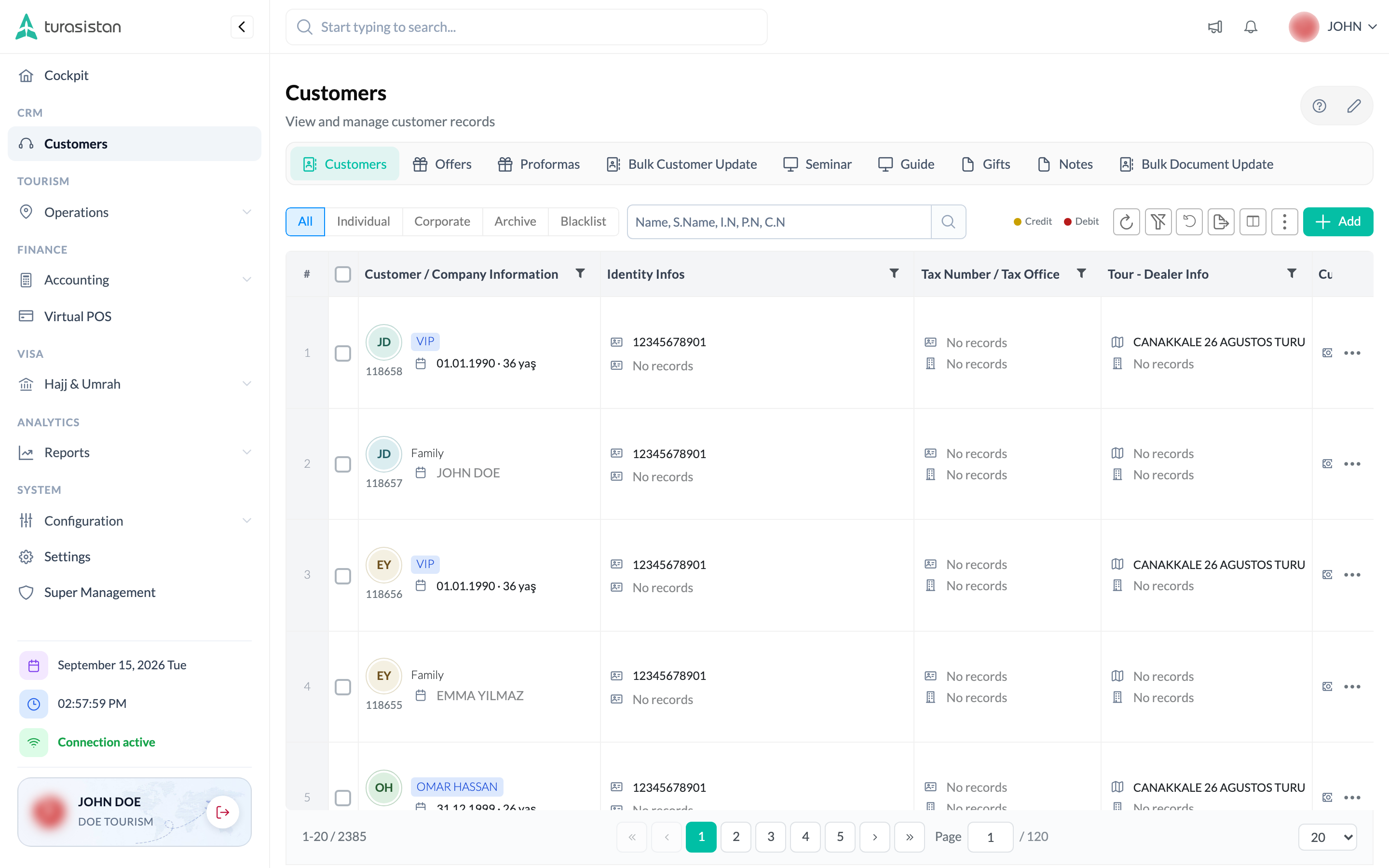Check row 1 customer 118658 checkbox

click(x=342, y=353)
